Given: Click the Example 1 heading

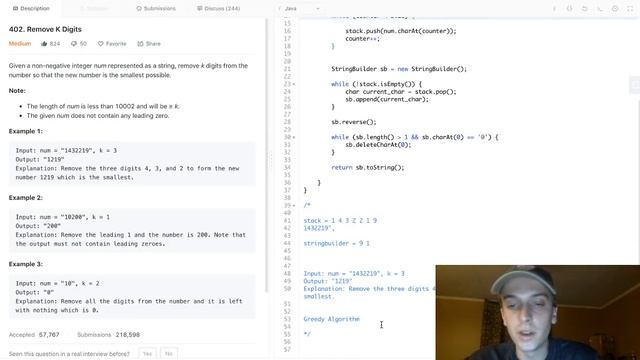Looking at the screenshot, I should click(x=26, y=131).
